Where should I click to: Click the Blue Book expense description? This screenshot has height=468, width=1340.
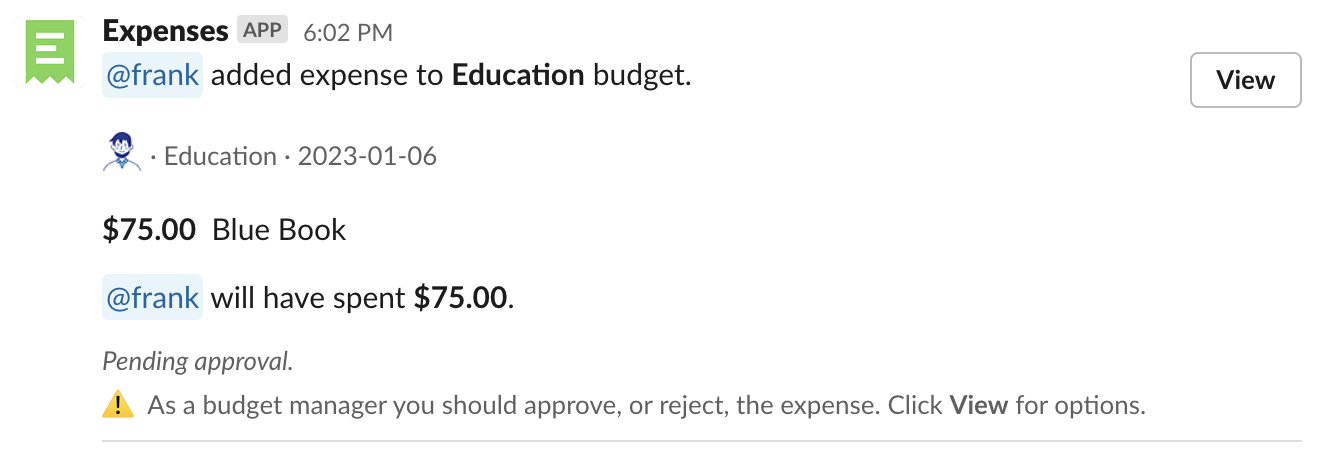tap(279, 230)
